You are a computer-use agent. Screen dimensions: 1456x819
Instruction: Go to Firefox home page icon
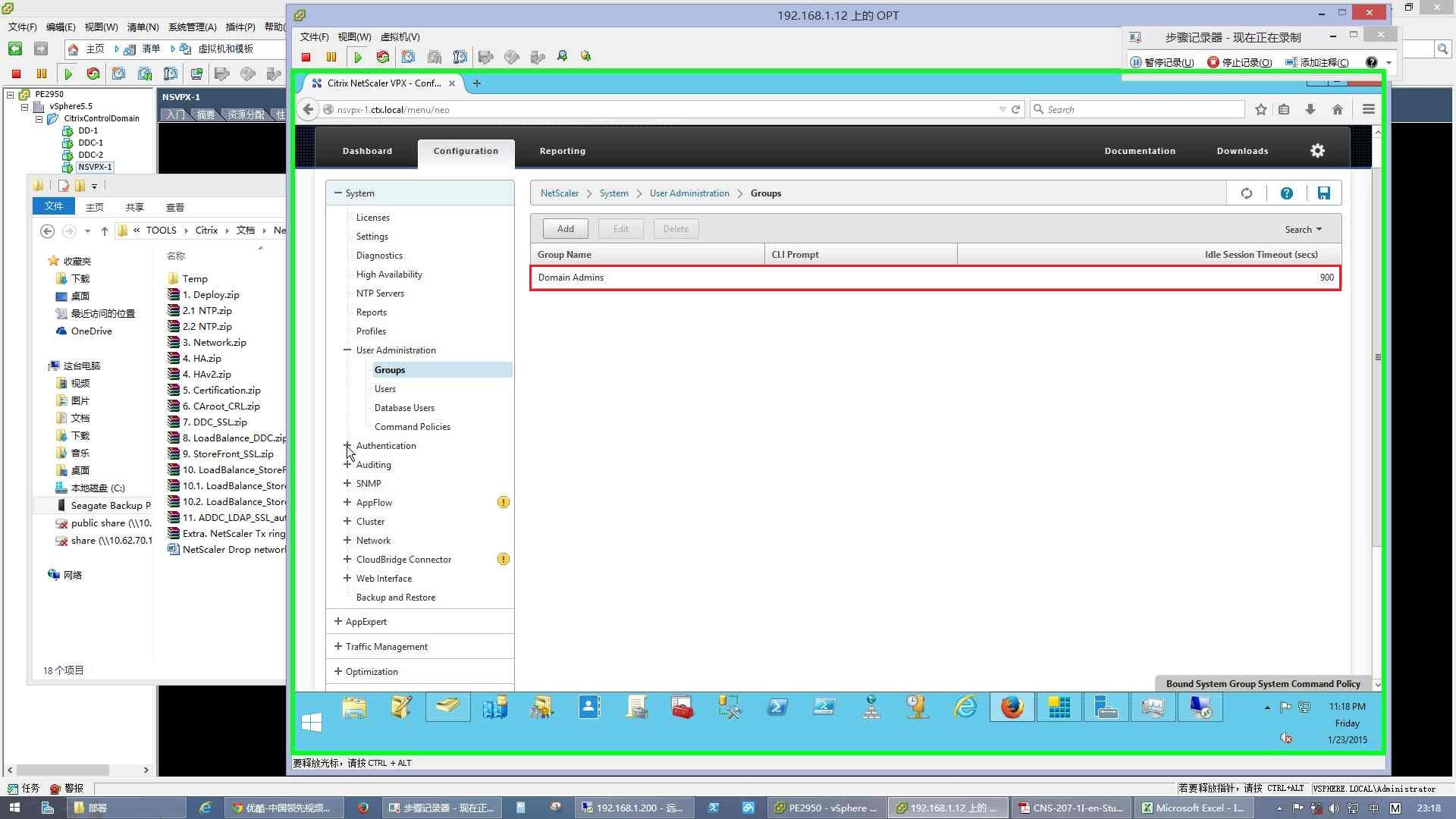pos(1338,109)
